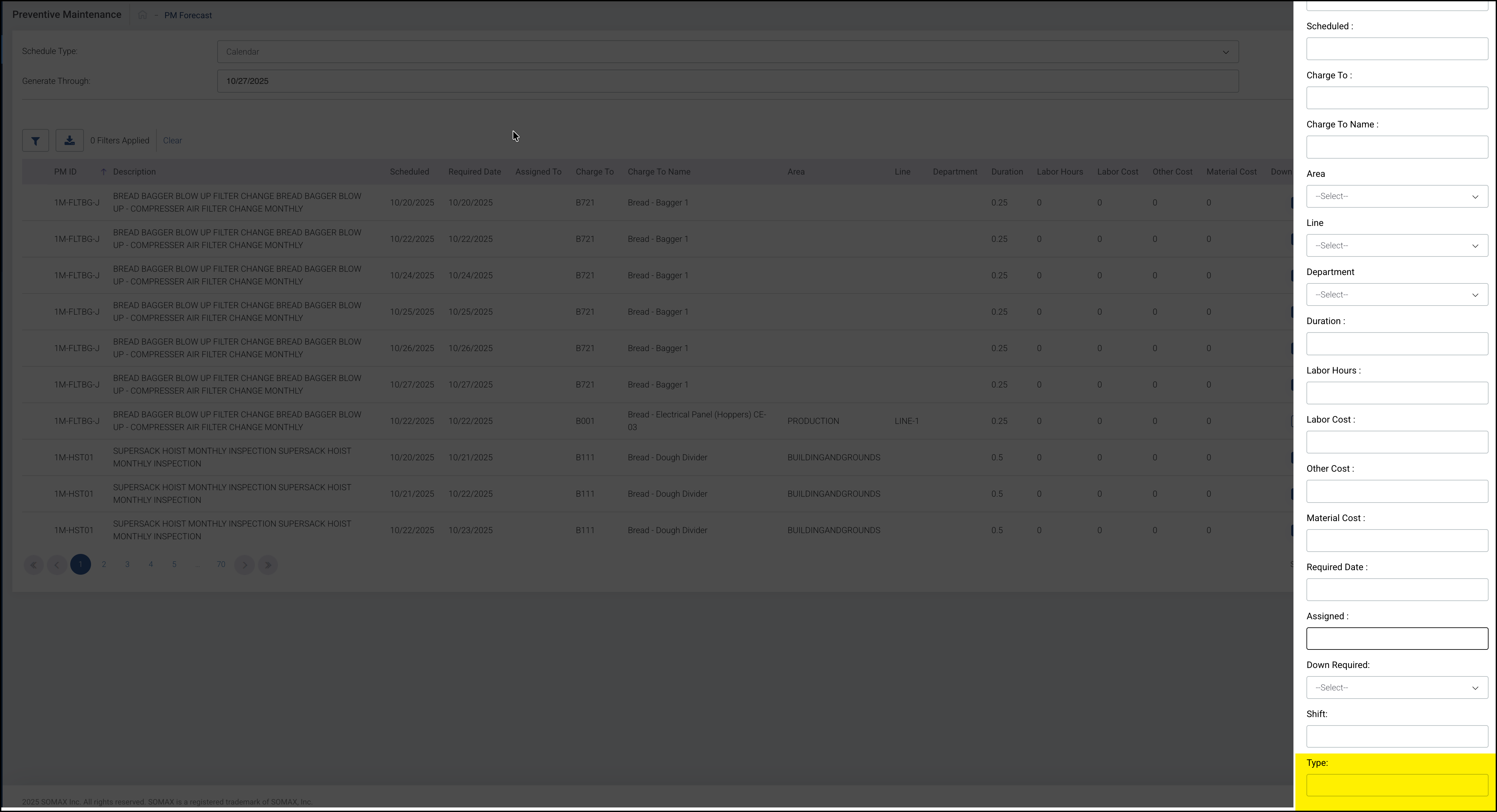This screenshot has height=812, width=1497.
Task: Go to first page arrow
Action: point(34,565)
